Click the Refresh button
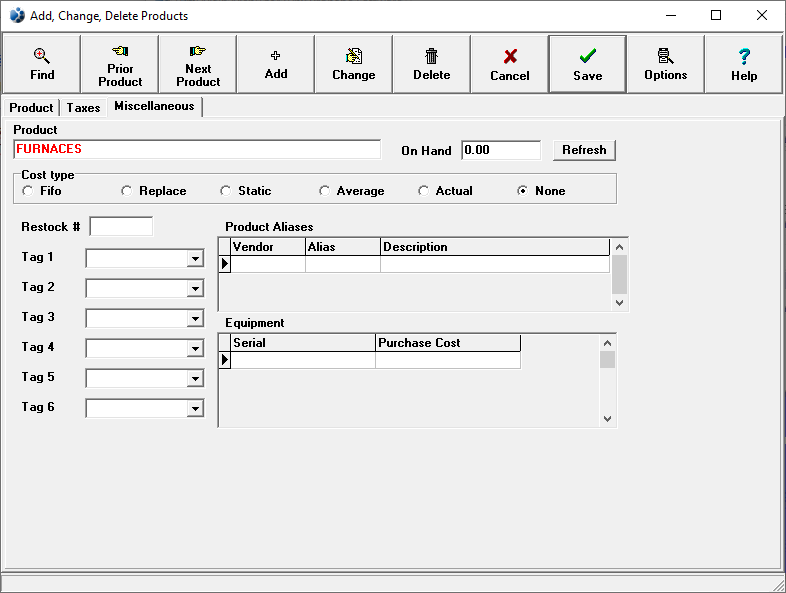786x593 pixels. point(584,150)
